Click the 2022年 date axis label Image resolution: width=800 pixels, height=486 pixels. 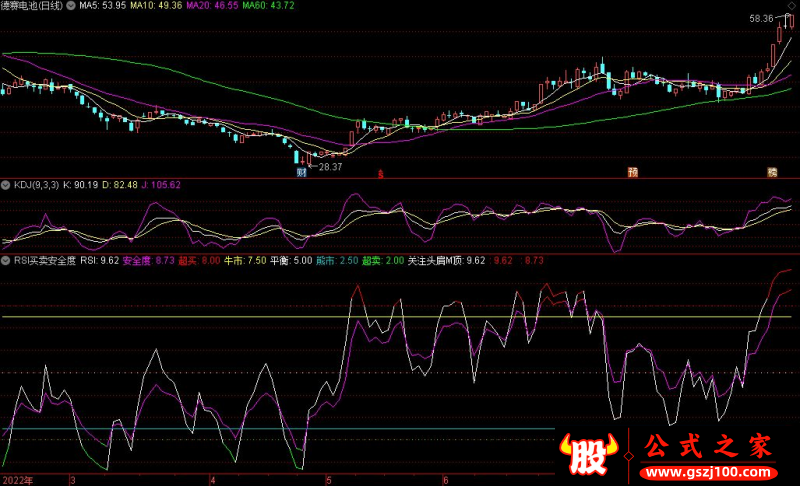(17, 480)
